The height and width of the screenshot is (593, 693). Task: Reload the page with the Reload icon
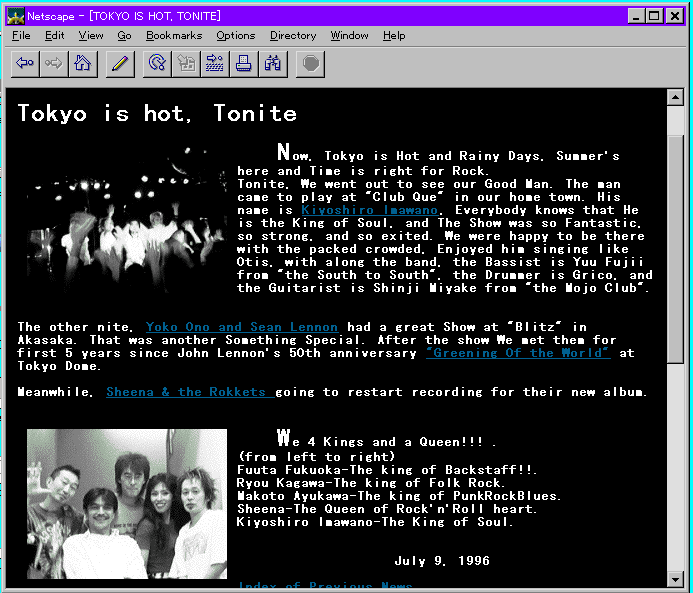click(x=157, y=64)
